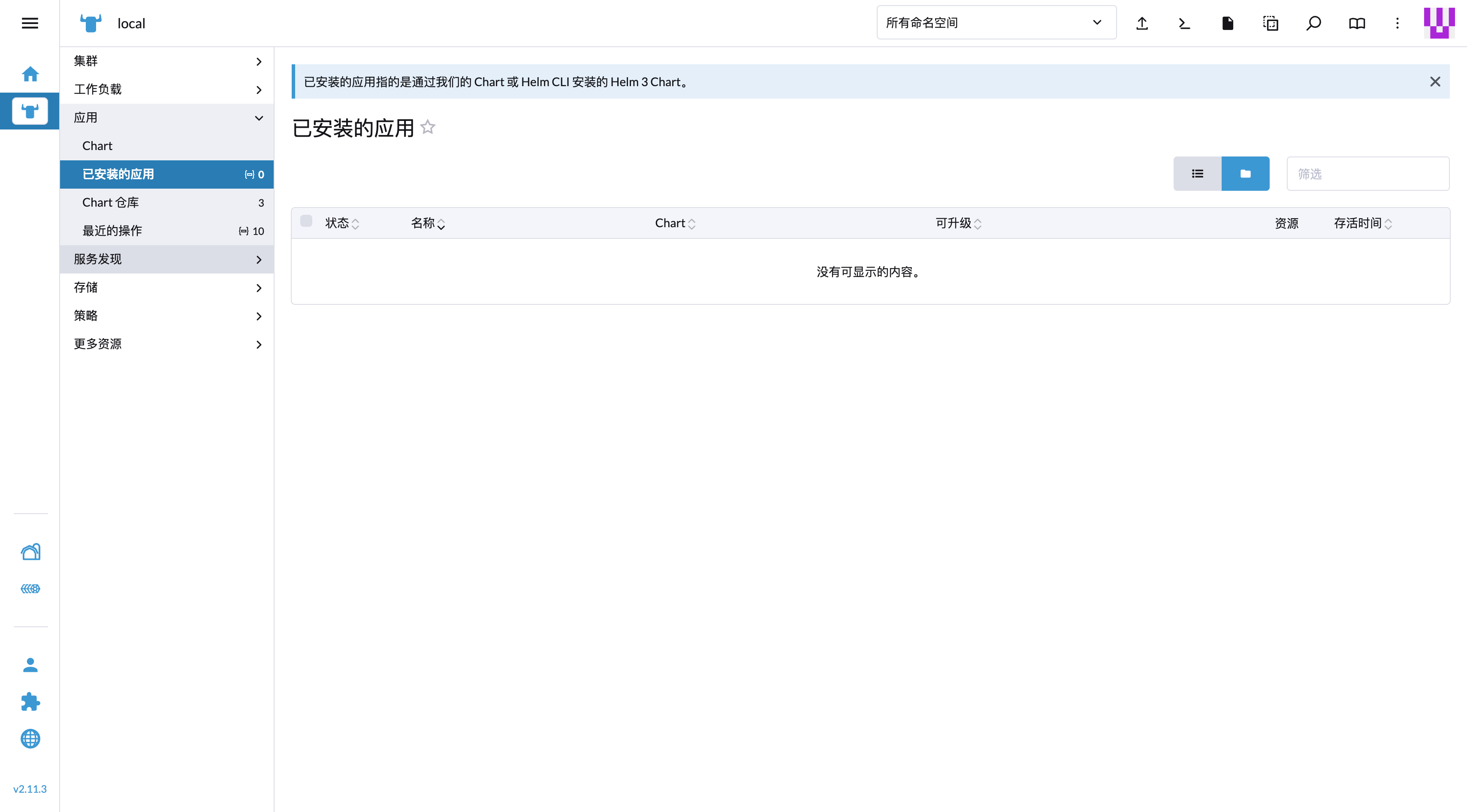Viewport: 1467px width, 812px height.
Task: Expand the 服务发现 menu section
Action: (167, 259)
